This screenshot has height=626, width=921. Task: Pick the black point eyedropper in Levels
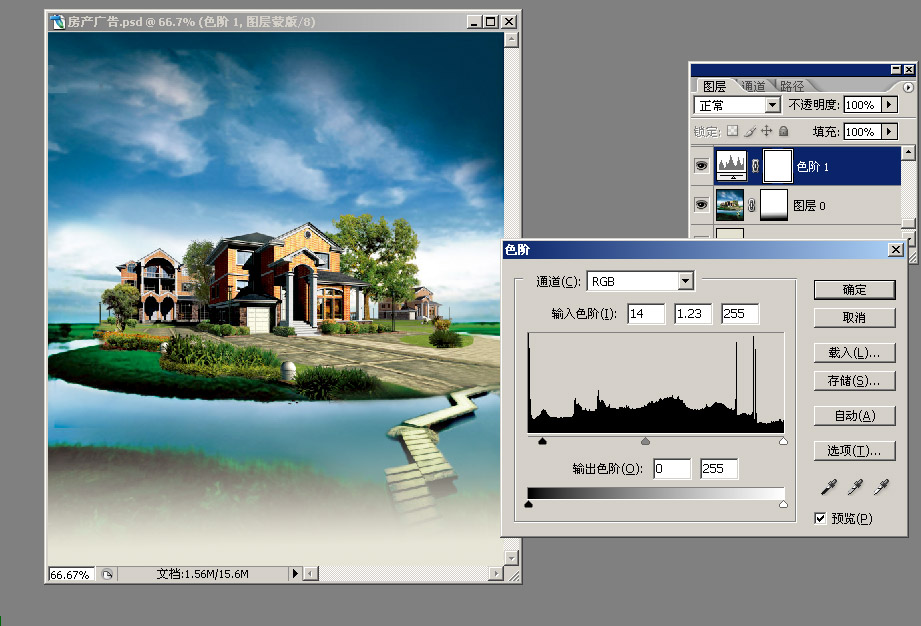828,487
